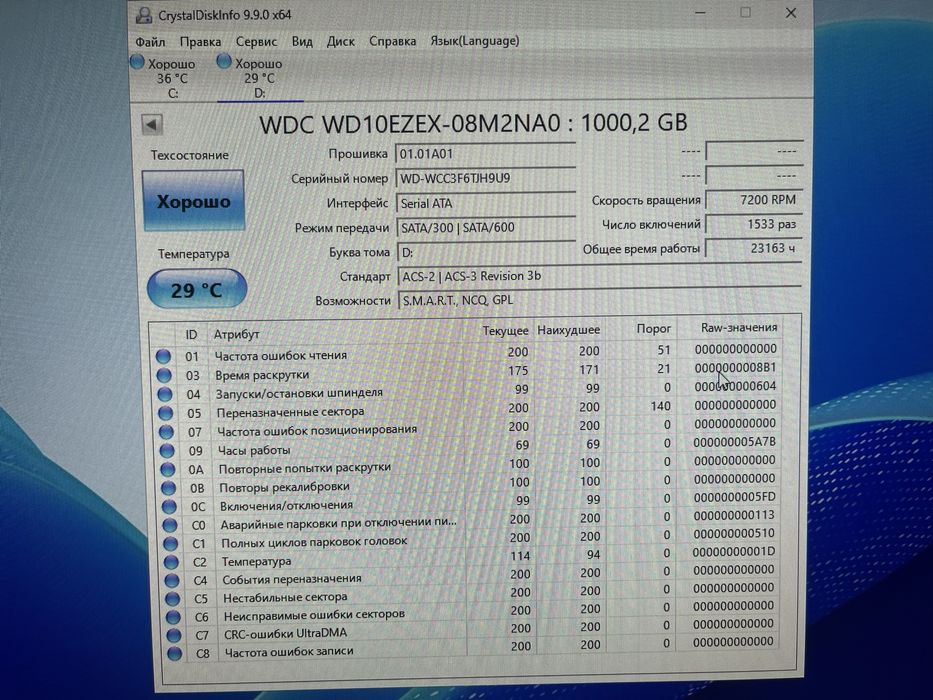The image size is (933, 700).
Task: Select raw value 0000000005FD
Action: click(734, 497)
